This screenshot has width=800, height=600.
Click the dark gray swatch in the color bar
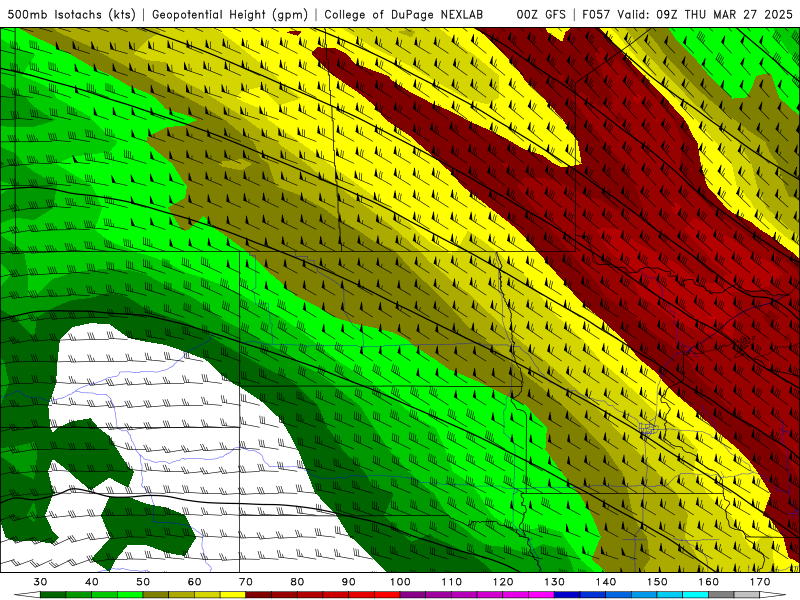click(x=721, y=595)
